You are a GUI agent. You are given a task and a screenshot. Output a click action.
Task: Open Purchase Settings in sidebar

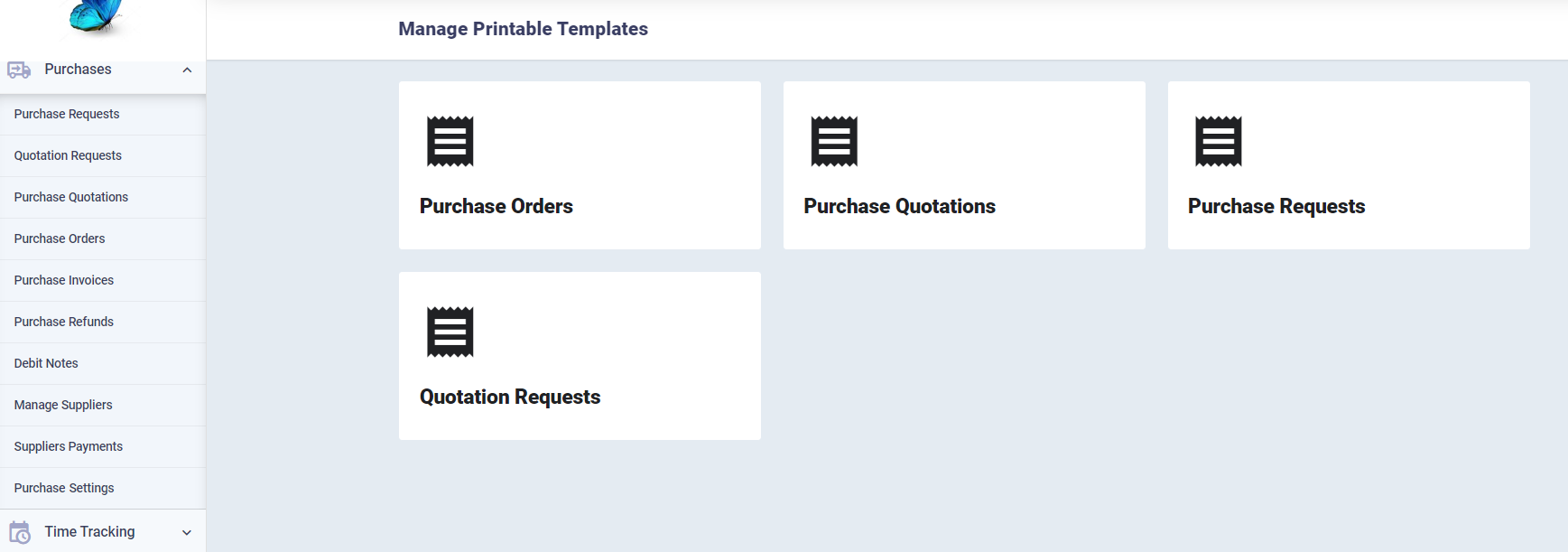pos(64,488)
